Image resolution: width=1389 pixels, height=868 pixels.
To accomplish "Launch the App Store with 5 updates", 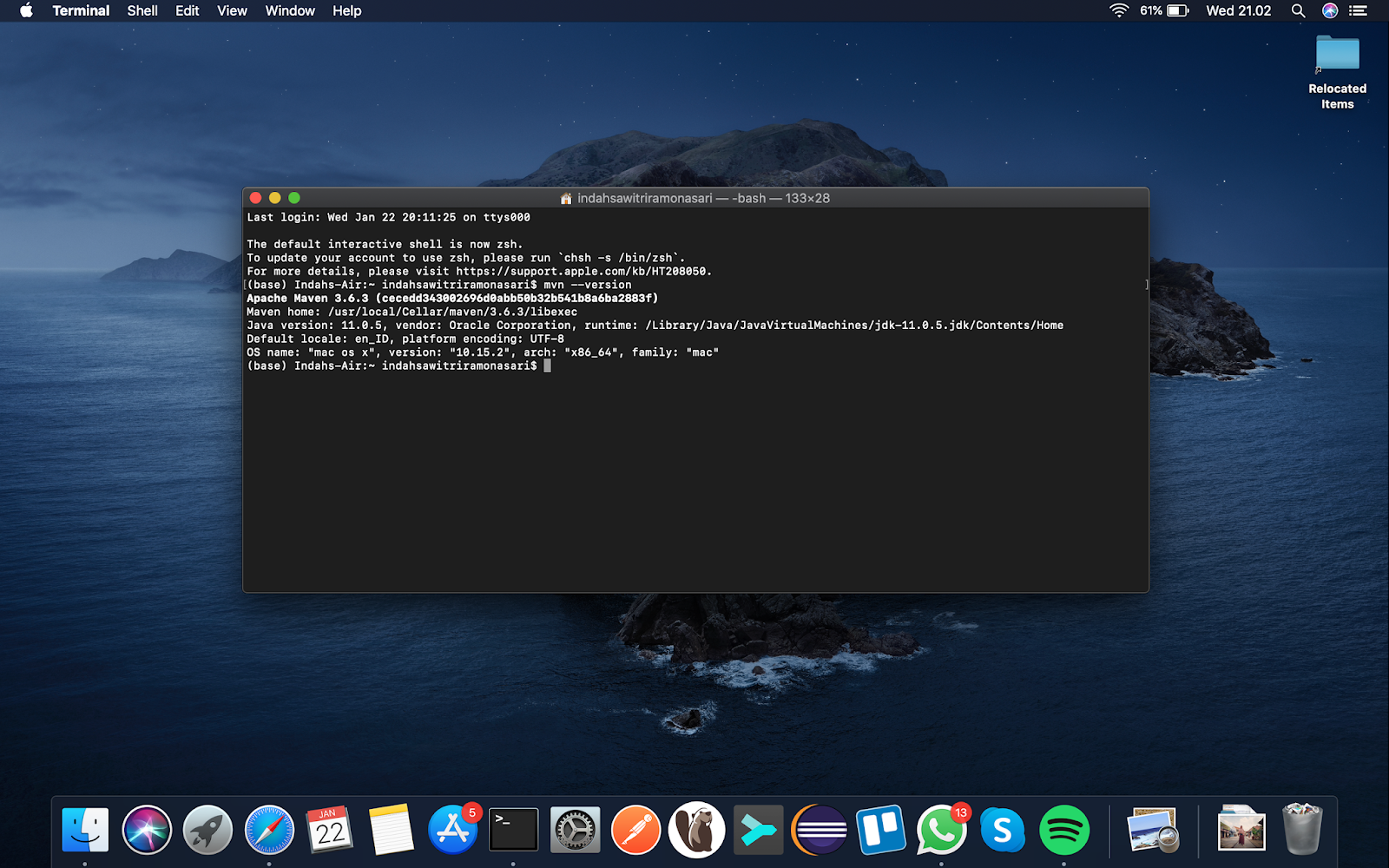I will click(452, 830).
